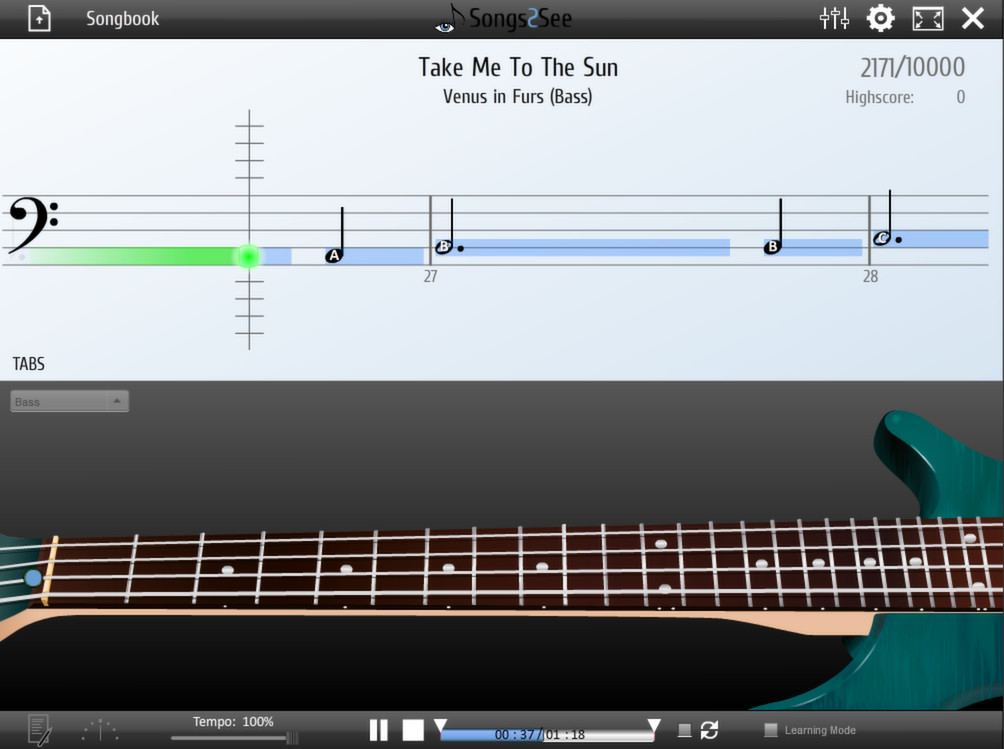Open the Bass instrument dropdown

coord(68,401)
